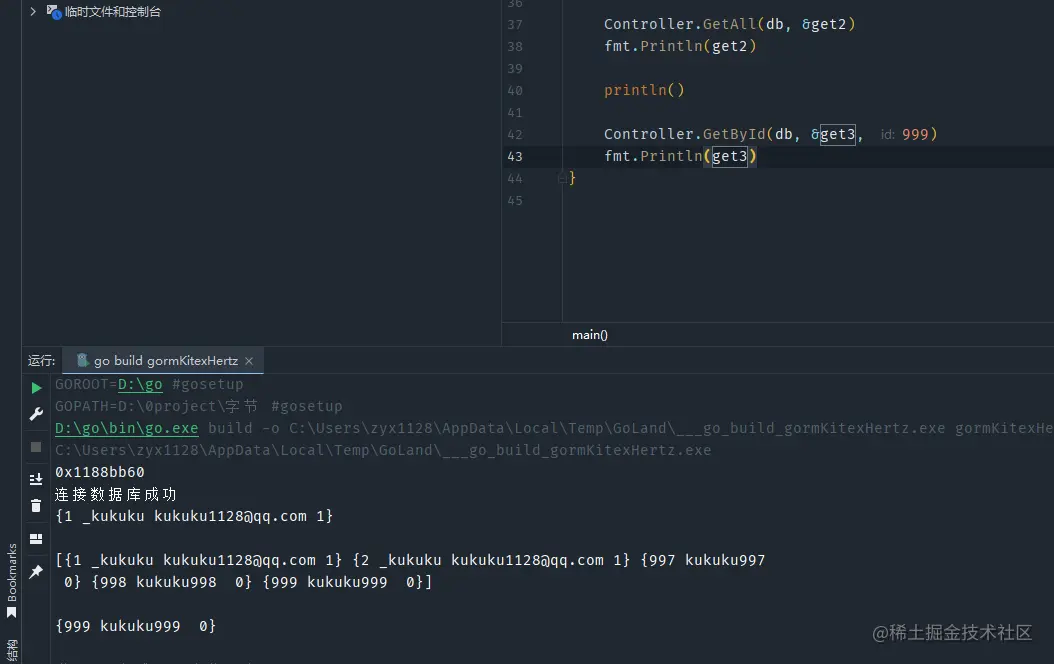Click the main() breadcrumb
The height and width of the screenshot is (664, 1054).
click(x=590, y=335)
